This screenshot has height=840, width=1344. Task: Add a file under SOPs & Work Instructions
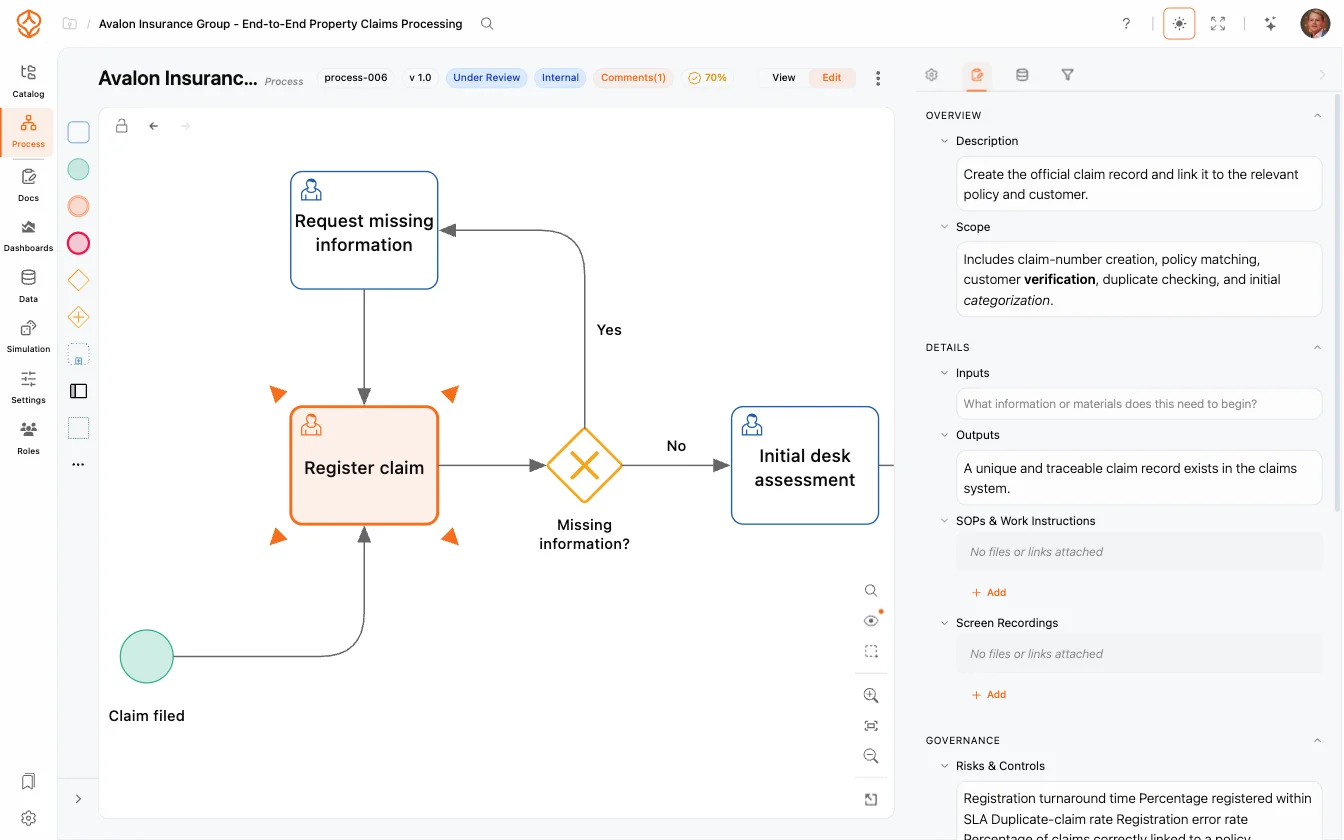point(989,593)
